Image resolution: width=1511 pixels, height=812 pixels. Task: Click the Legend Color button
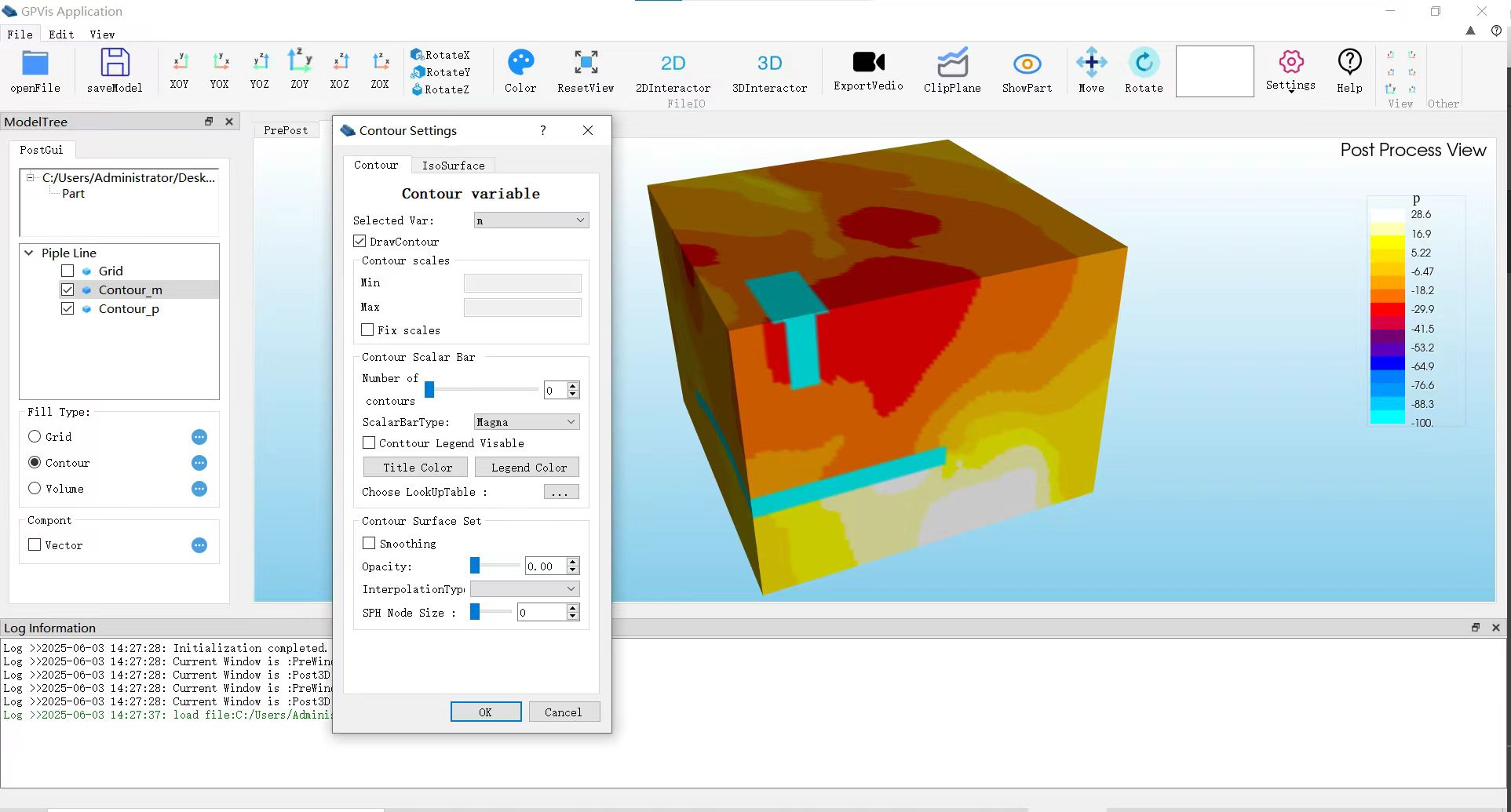point(527,468)
